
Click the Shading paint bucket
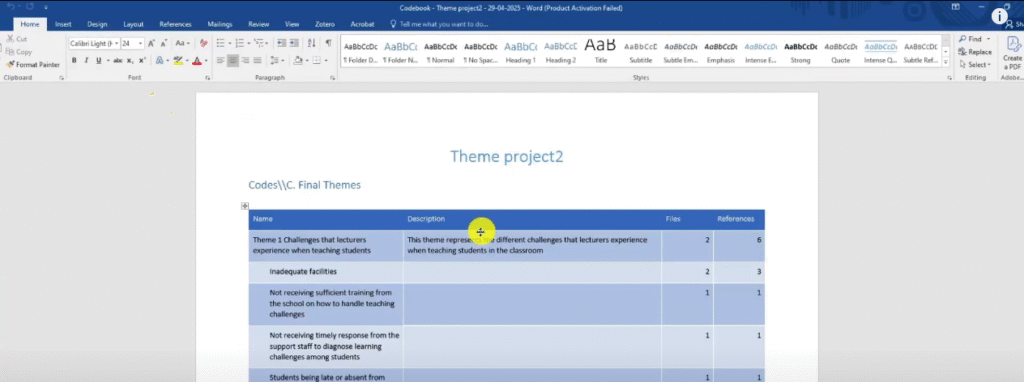point(298,61)
